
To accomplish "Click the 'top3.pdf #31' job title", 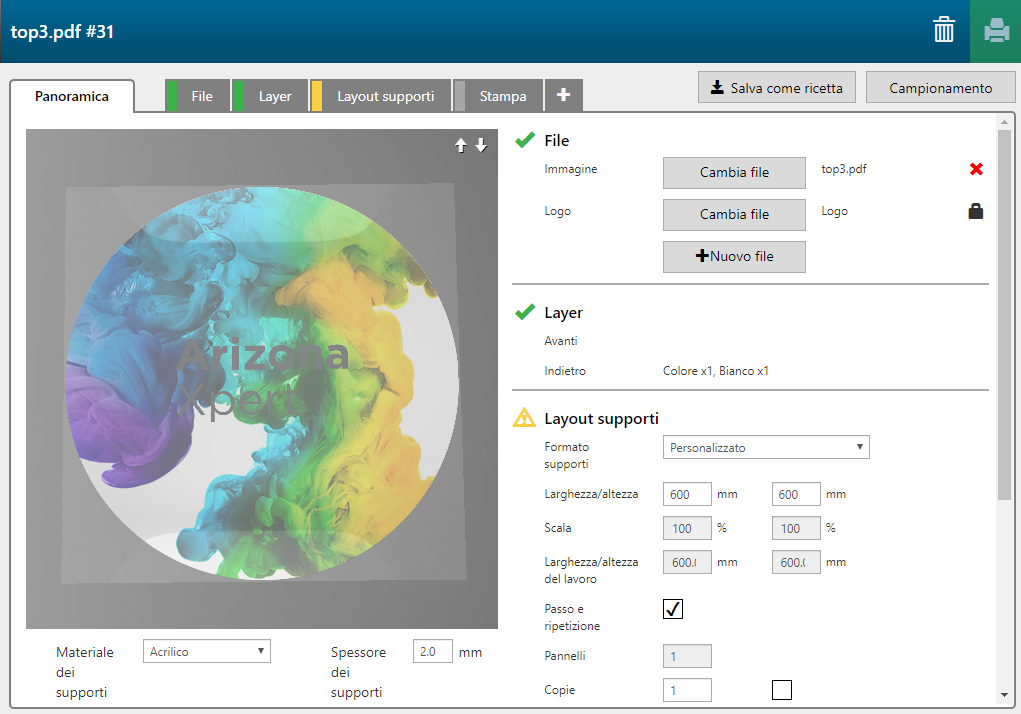I will pyautogui.click(x=62, y=32).
